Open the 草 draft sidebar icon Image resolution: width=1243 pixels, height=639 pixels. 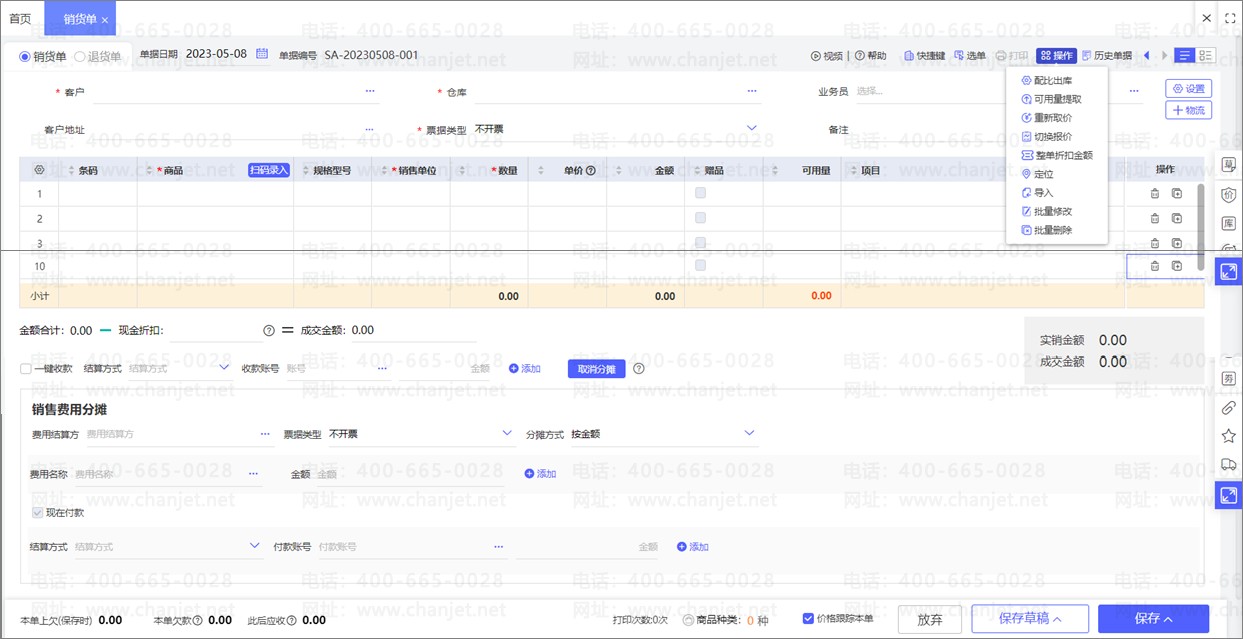(x=1229, y=165)
